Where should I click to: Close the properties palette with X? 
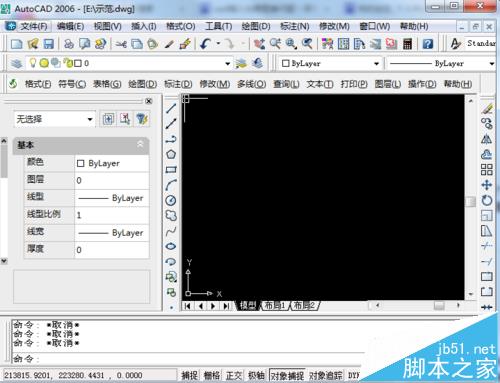click(149, 101)
